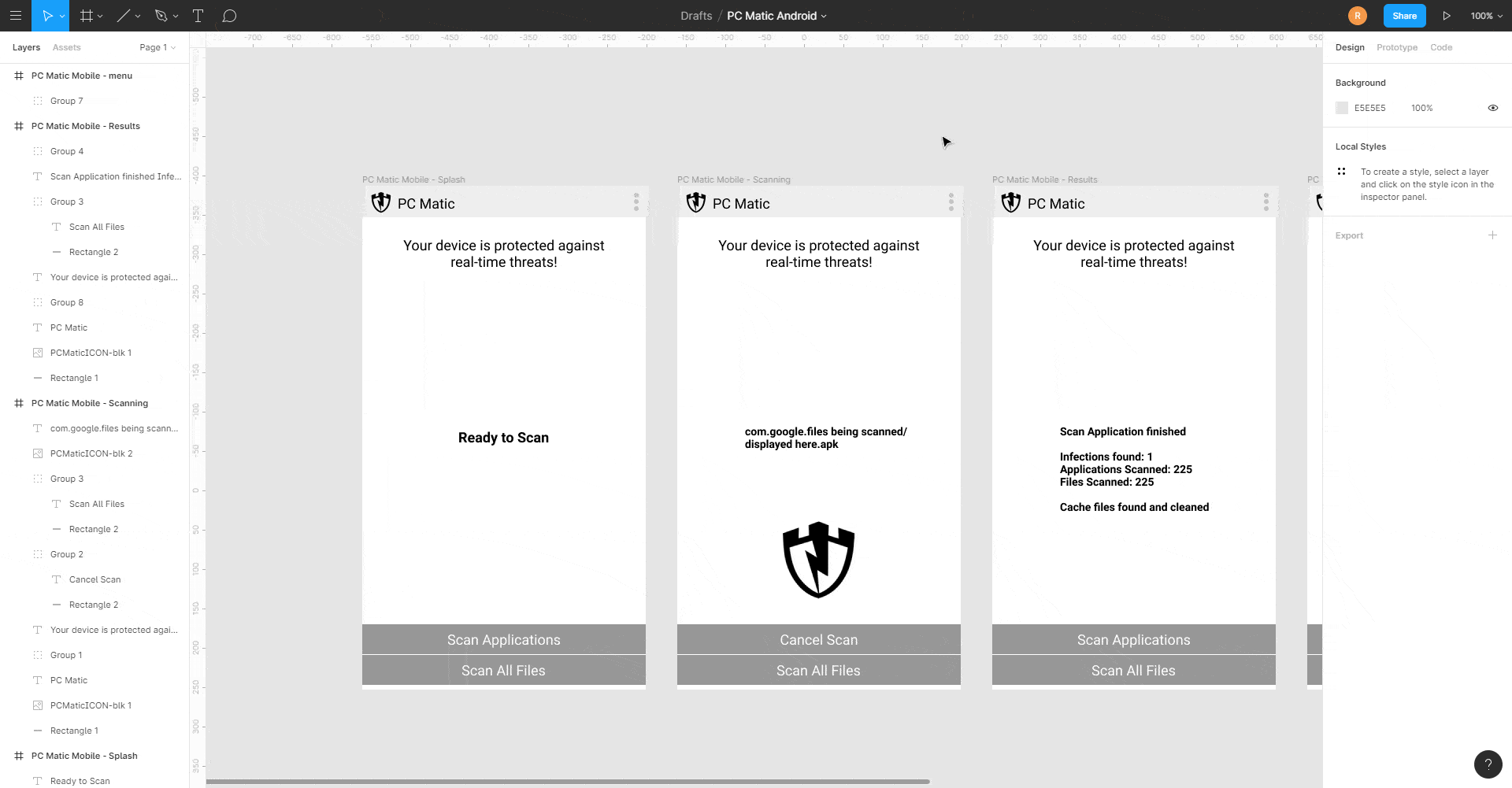1512x788 pixels.
Task: Open the 100% zoom dropdown
Action: point(1486,16)
